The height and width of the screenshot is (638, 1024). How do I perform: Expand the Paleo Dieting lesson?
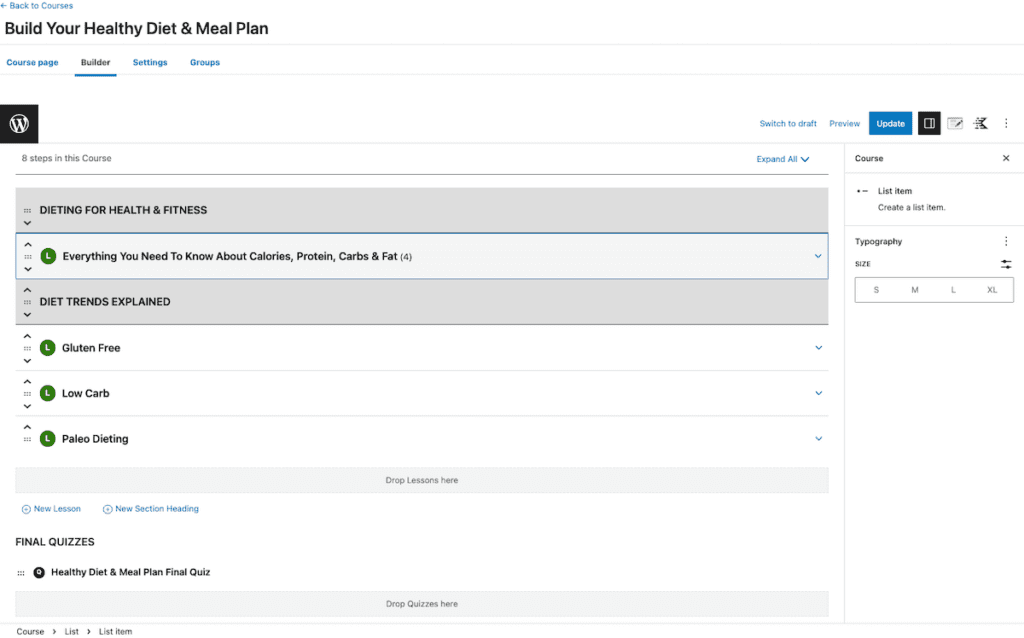click(818, 438)
